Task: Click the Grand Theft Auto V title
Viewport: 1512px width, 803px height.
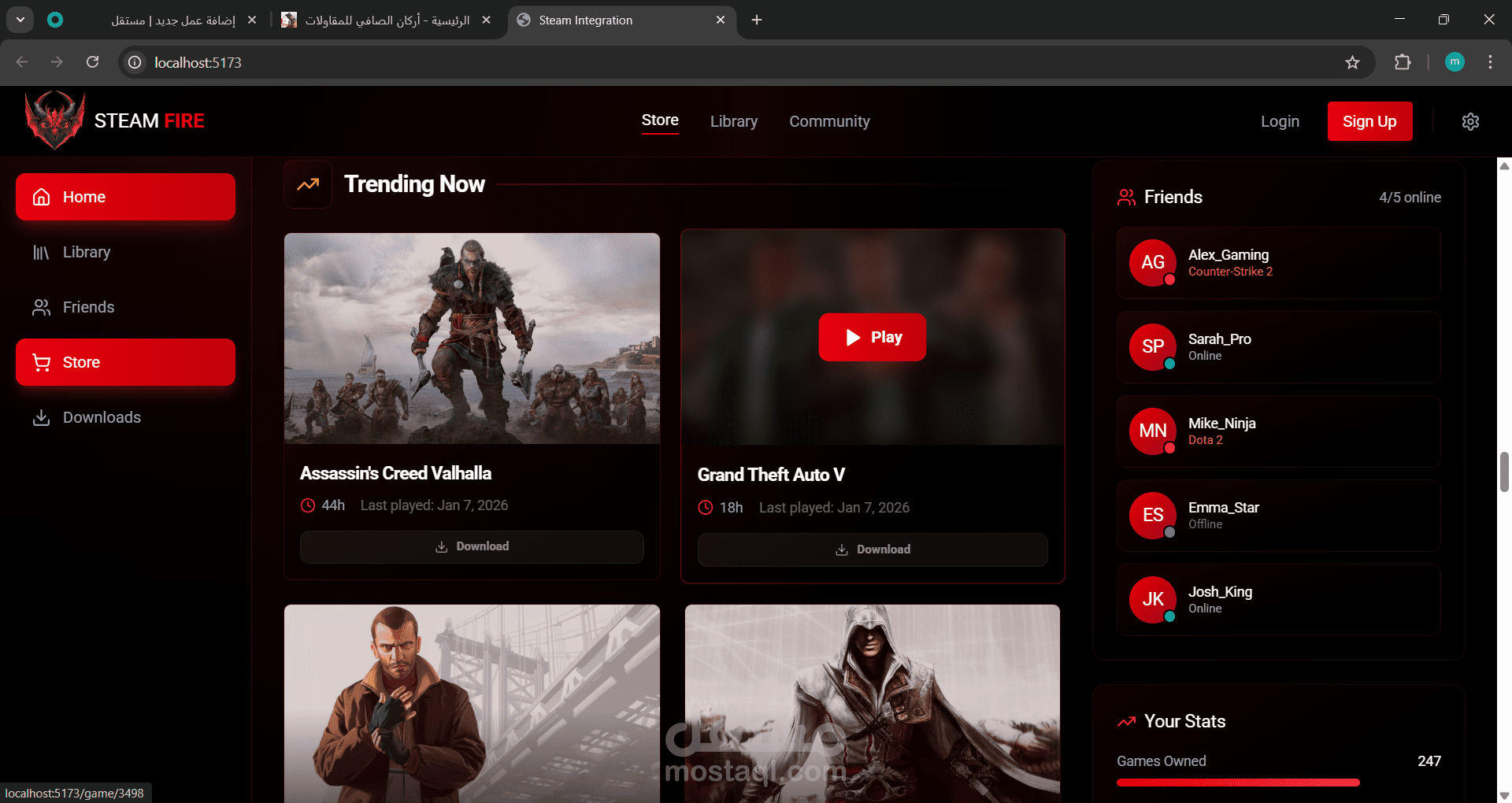Action: (x=771, y=475)
